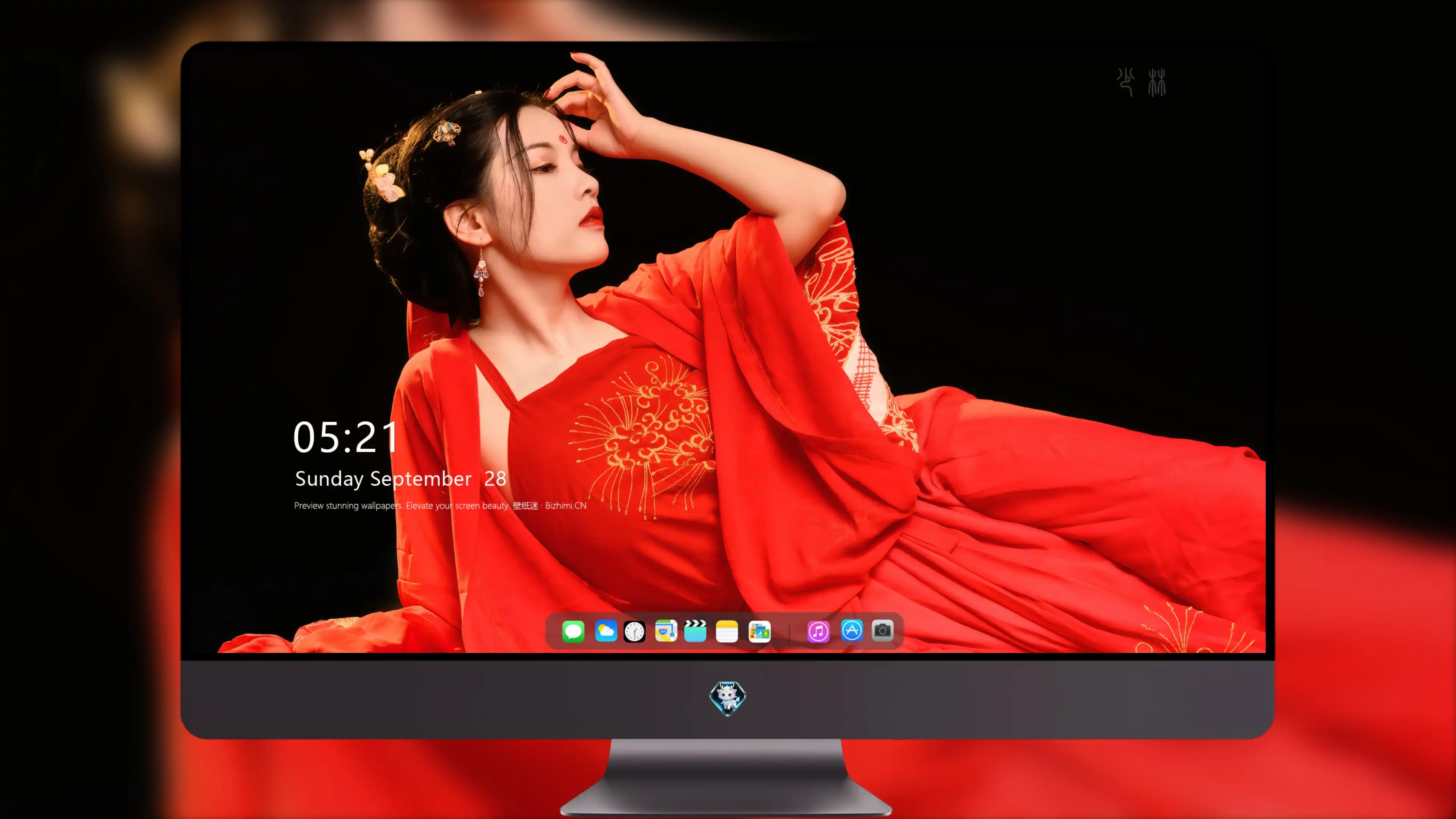Open the Camera app in dock

(882, 630)
